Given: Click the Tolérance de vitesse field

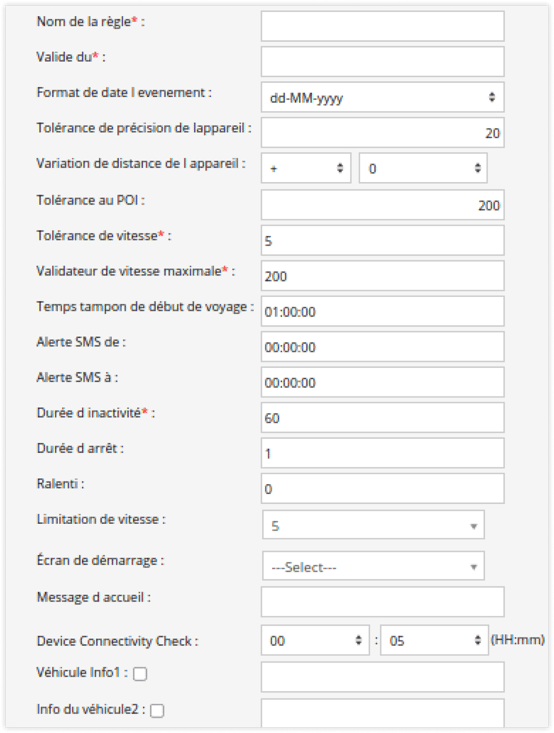Looking at the screenshot, I should click(382, 240).
